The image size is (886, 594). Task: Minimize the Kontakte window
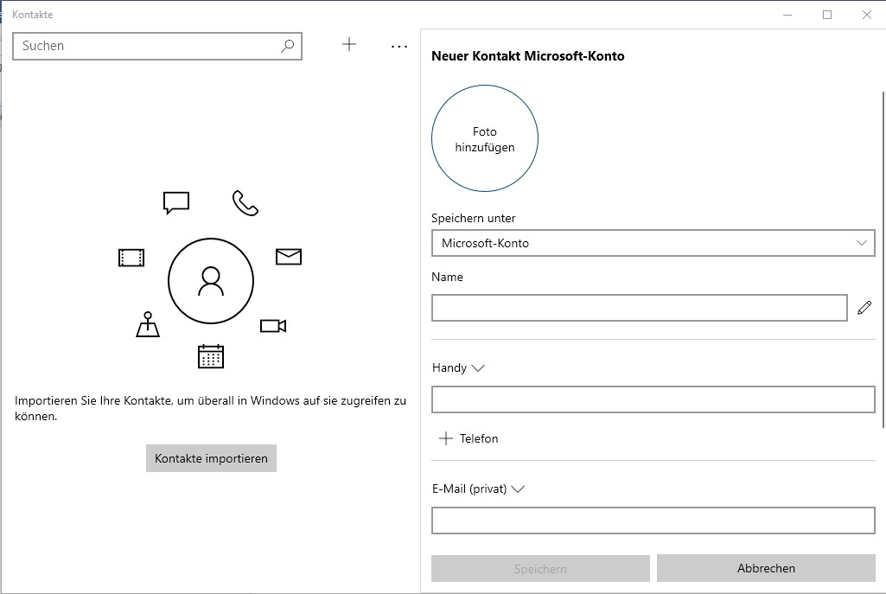787,15
